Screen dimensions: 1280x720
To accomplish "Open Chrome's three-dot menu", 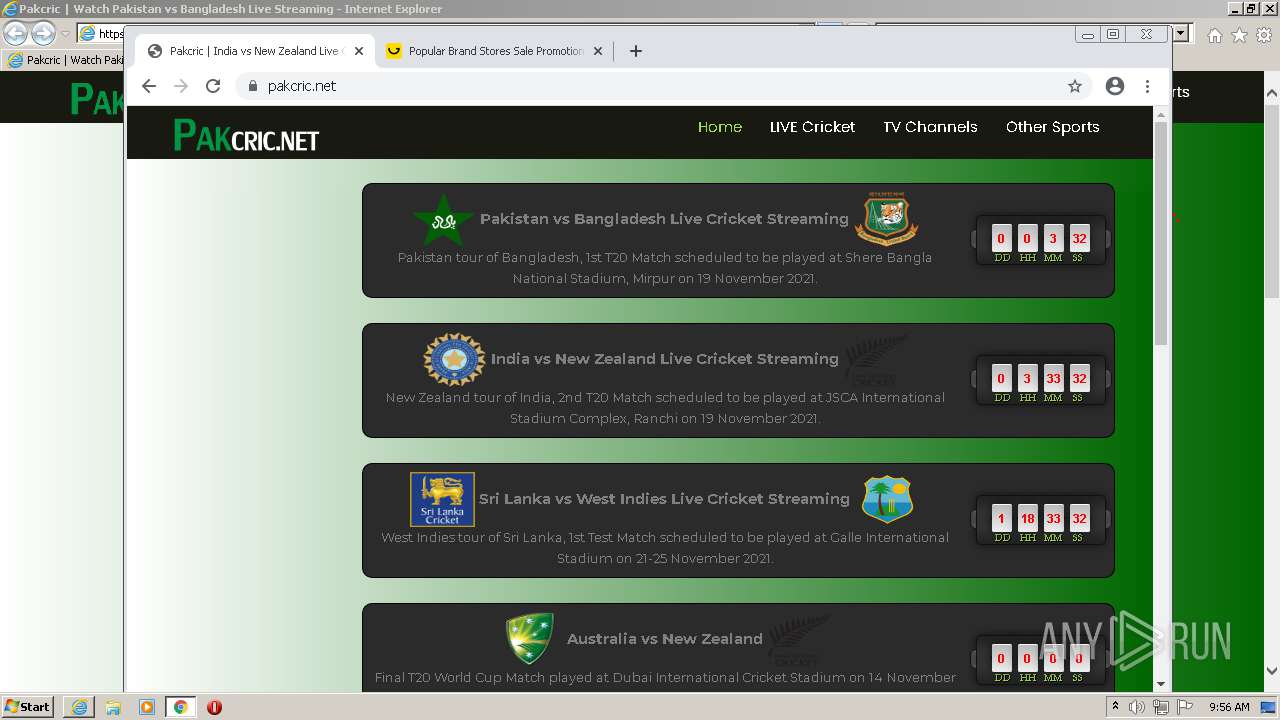I will point(1147,86).
